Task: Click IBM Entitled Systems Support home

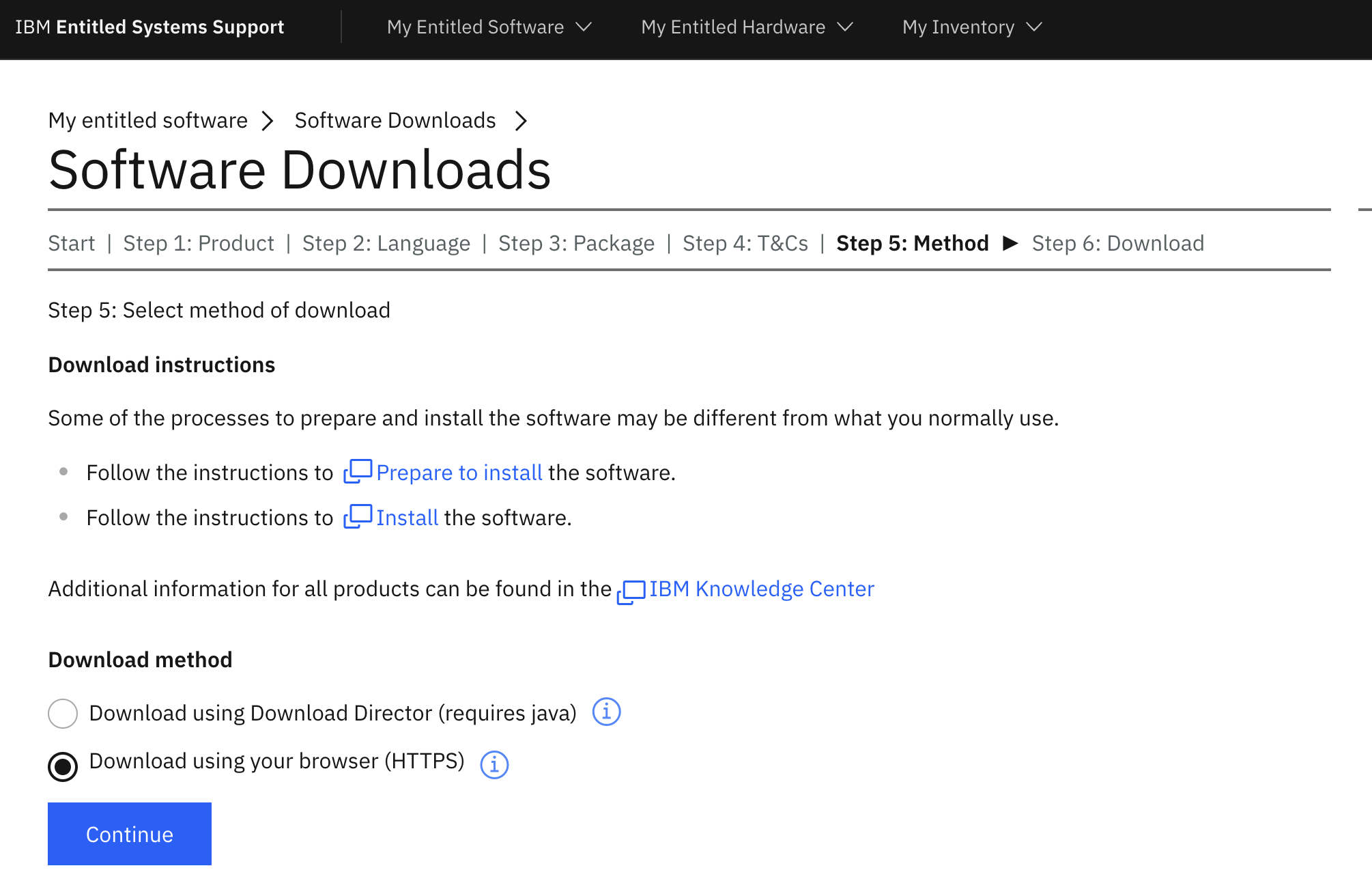Action: 149,27
